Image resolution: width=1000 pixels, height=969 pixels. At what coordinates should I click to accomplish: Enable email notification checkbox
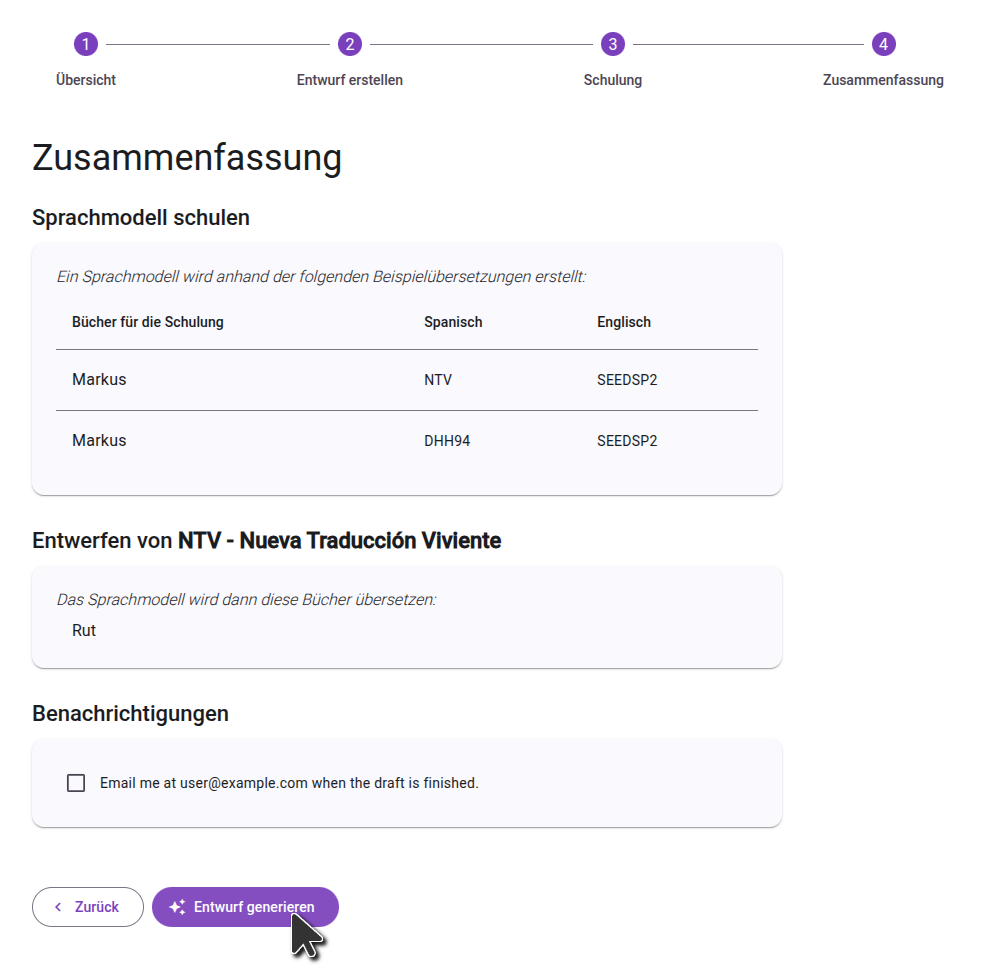(76, 783)
